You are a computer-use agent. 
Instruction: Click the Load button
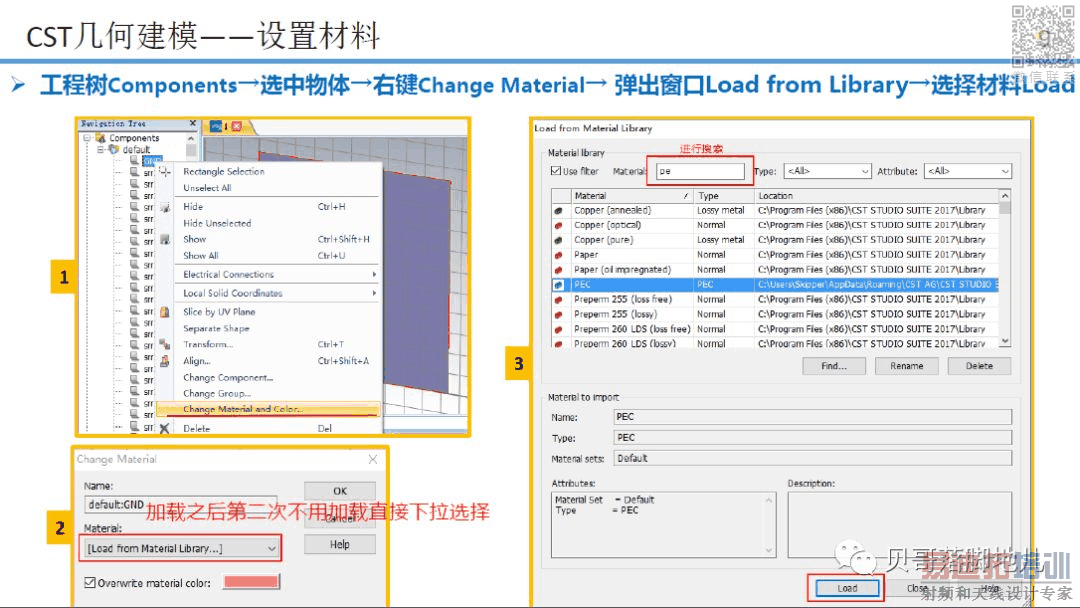847,588
